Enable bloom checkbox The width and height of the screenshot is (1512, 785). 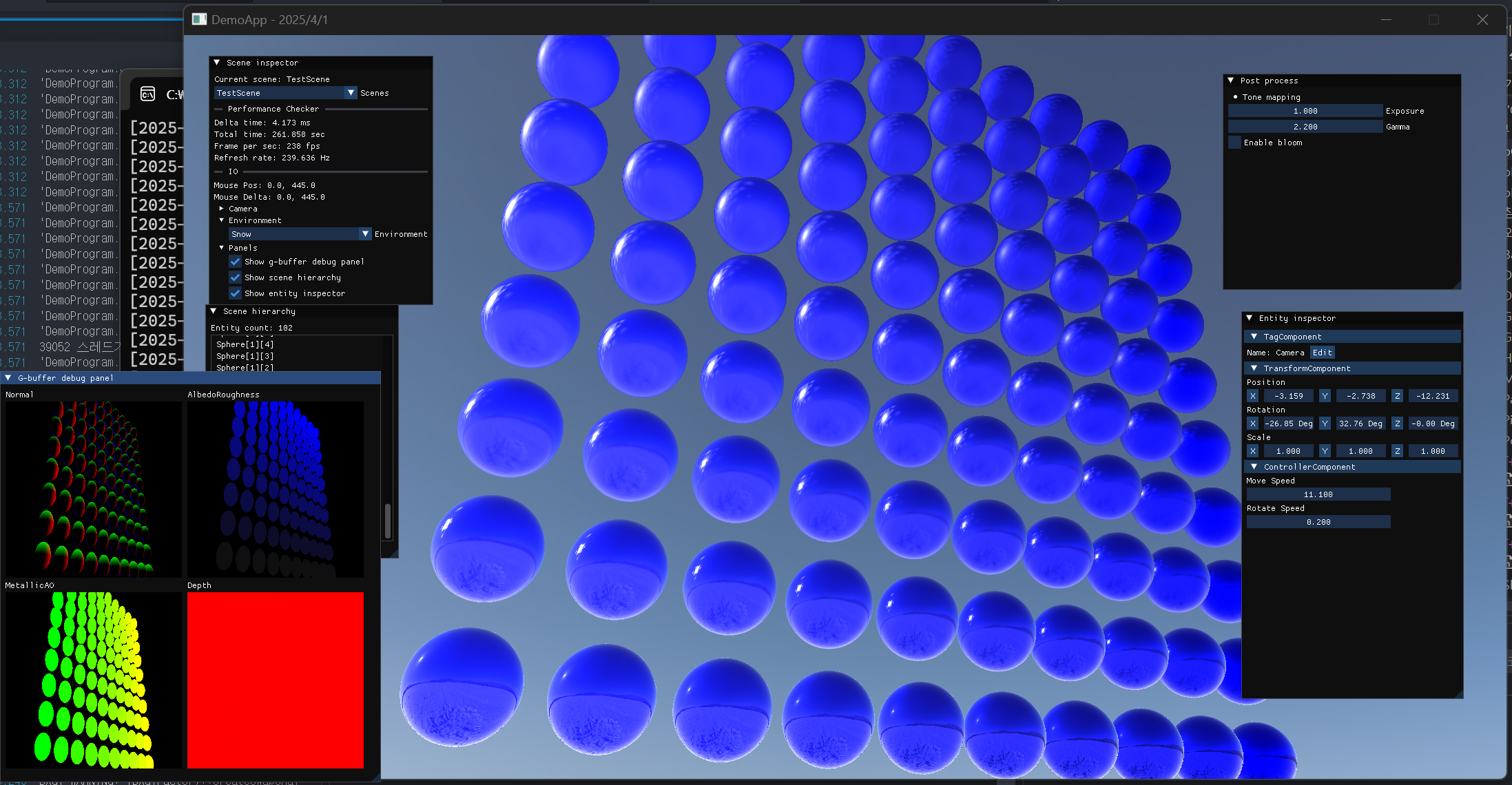1234,143
